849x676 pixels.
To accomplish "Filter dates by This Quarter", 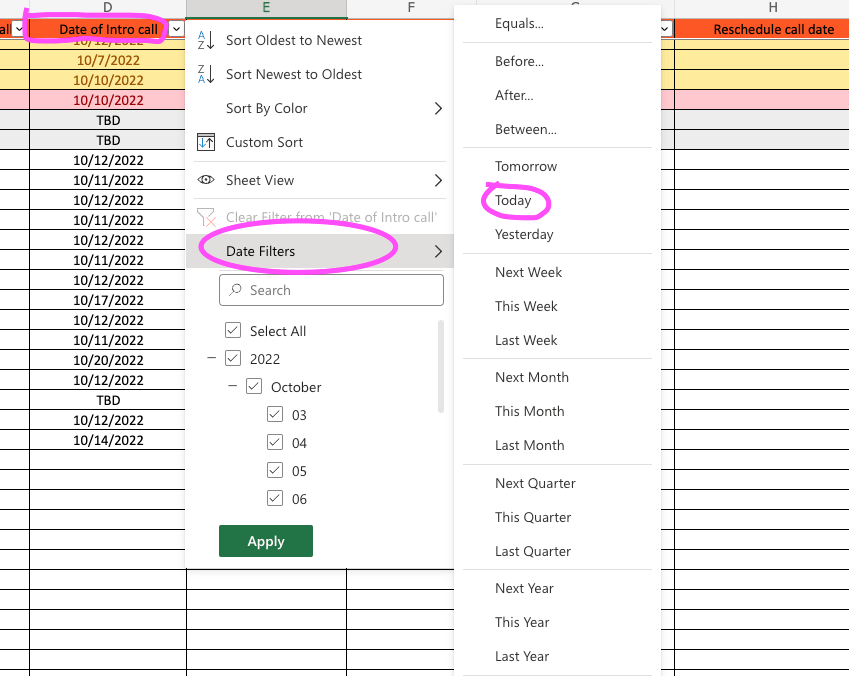I will (x=558, y=517).
